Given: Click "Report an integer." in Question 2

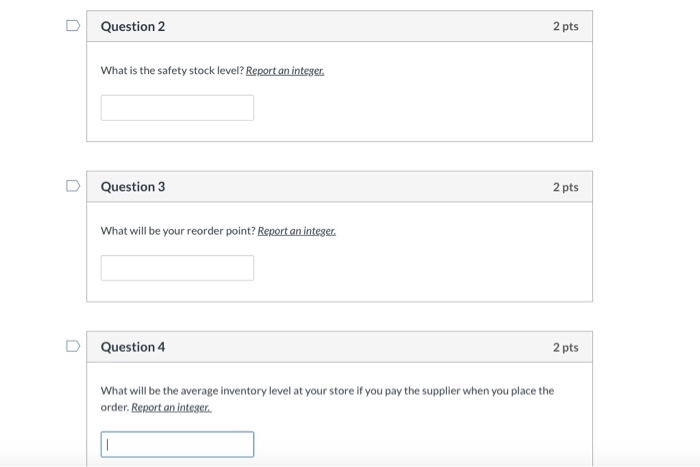Looking at the screenshot, I should tap(285, 71).
